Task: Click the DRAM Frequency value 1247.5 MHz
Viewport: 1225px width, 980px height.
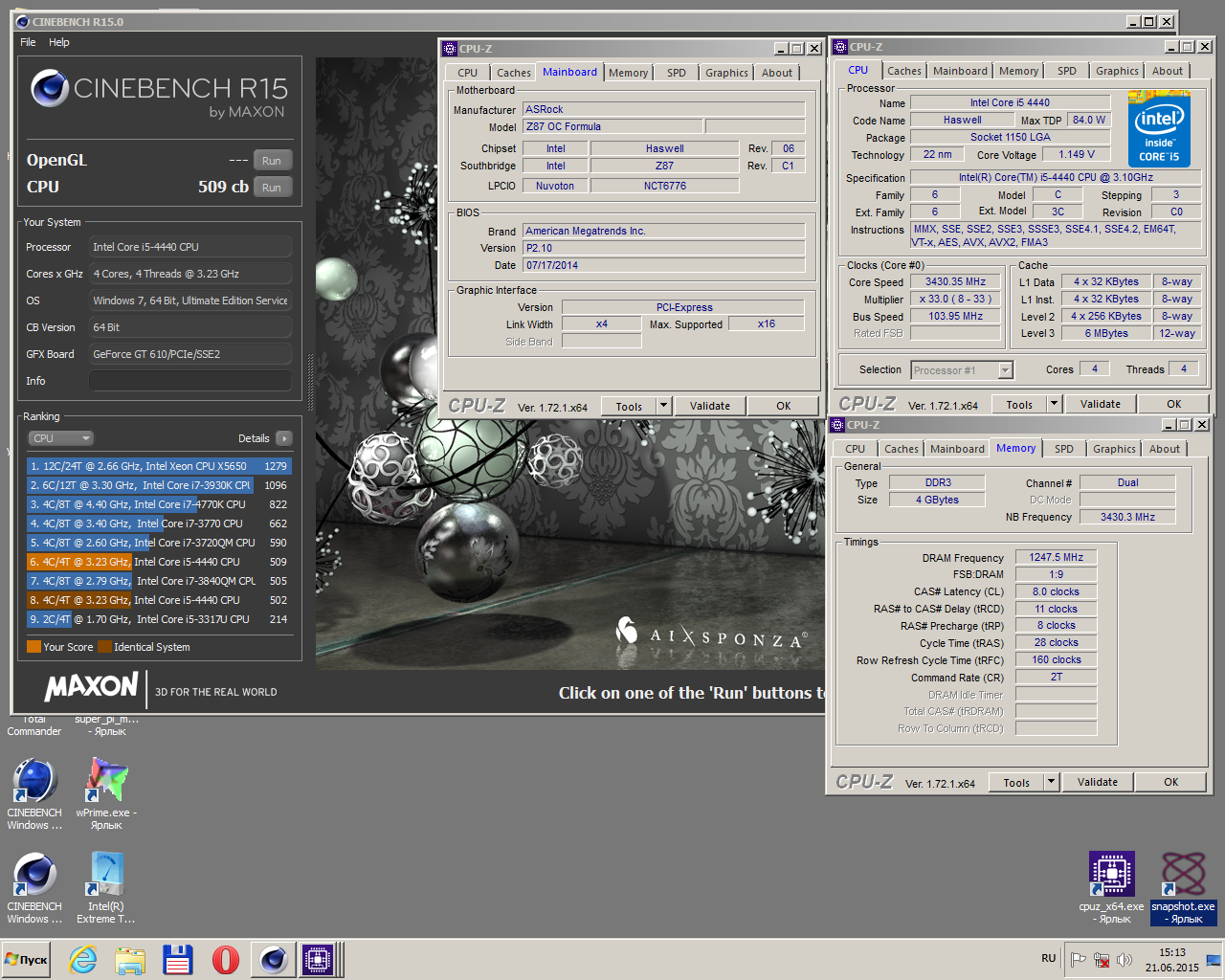Action: pyautogui.click(x=1057, y=557)
